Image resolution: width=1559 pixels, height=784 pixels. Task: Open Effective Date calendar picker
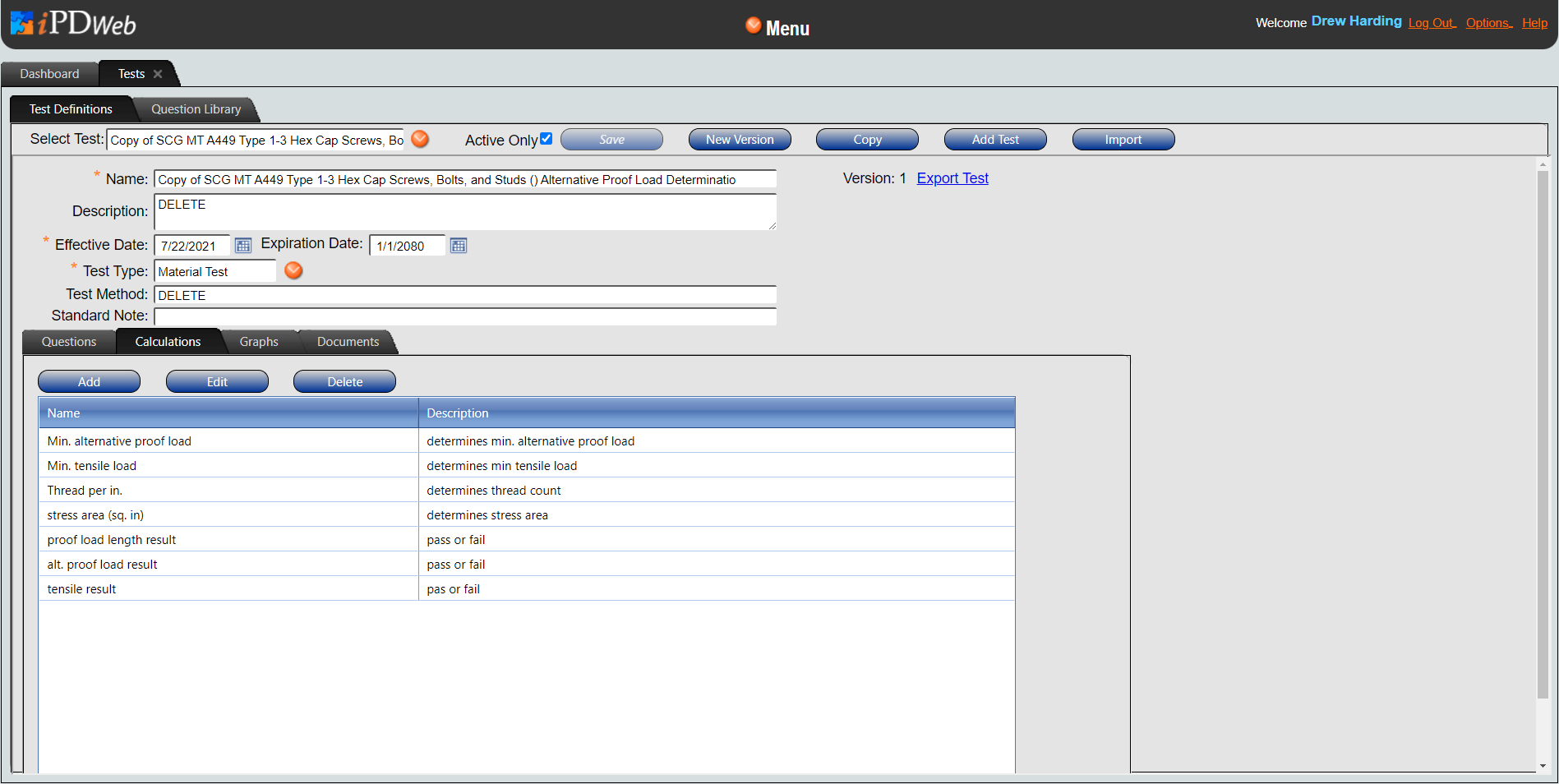click(243, 246)
